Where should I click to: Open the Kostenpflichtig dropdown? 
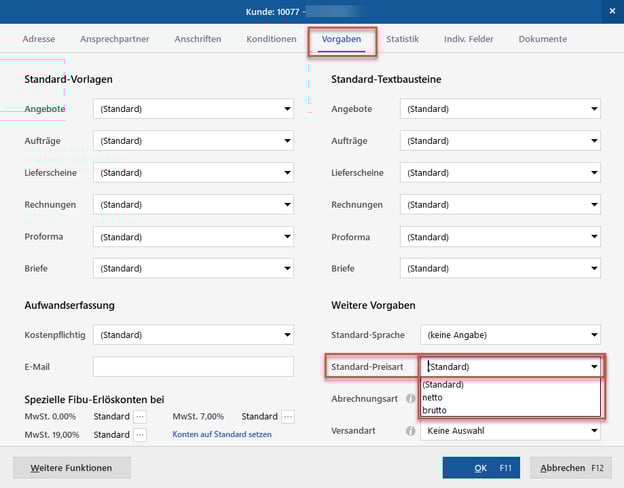193,335
